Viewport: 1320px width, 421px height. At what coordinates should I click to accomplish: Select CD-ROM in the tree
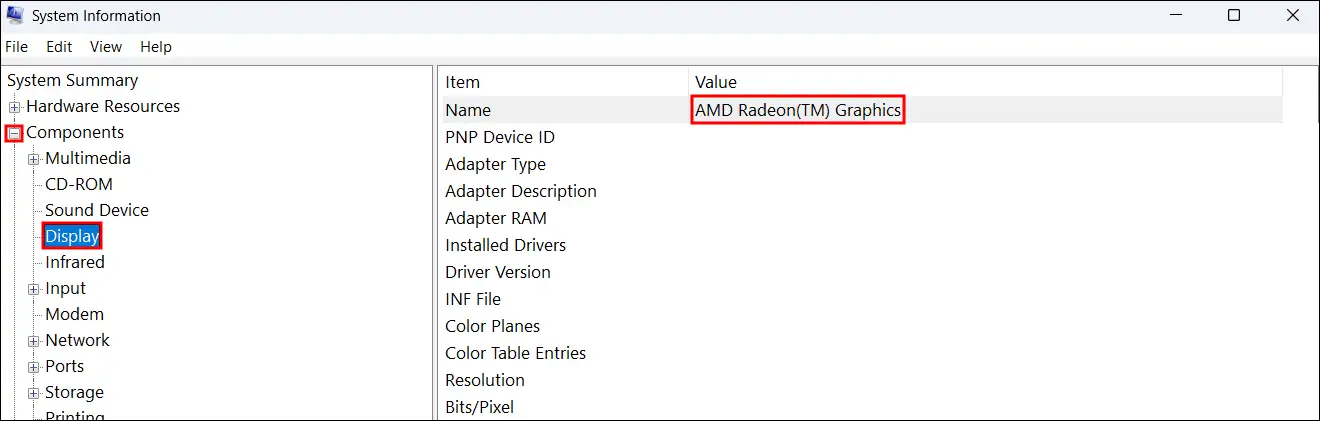coord(79,184)
